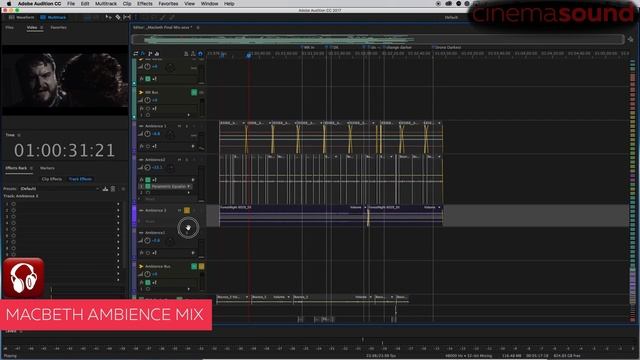Click the blue playhead marker on ruler
The image size is (640, 360).
248,55
